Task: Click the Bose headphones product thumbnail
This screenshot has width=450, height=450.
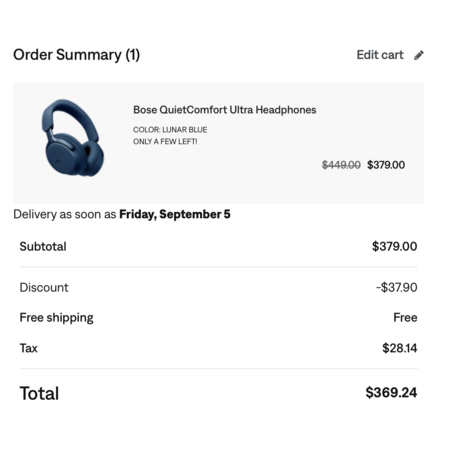Action: click(x=73, y=138)
